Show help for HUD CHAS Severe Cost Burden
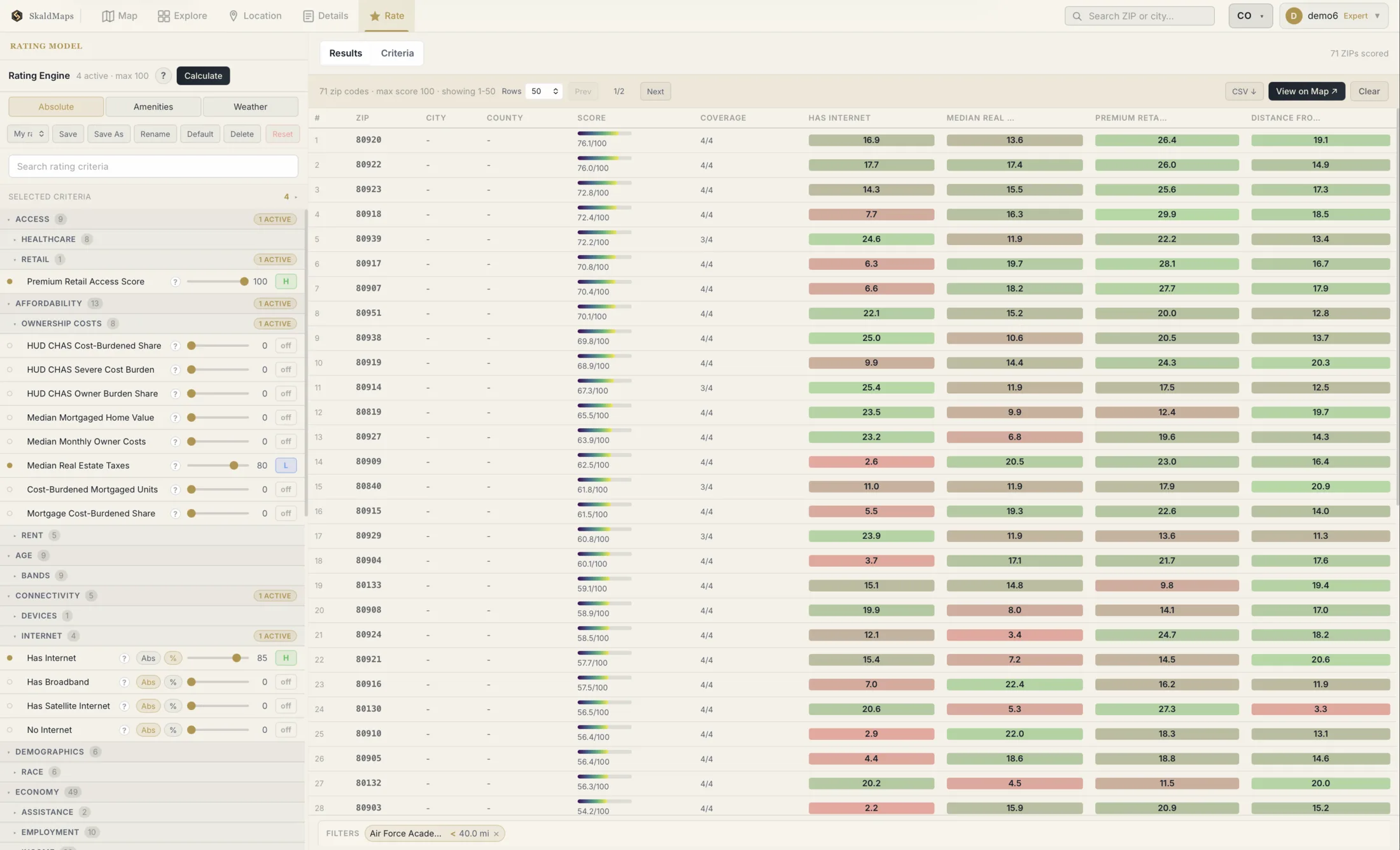 click(175, 370)
